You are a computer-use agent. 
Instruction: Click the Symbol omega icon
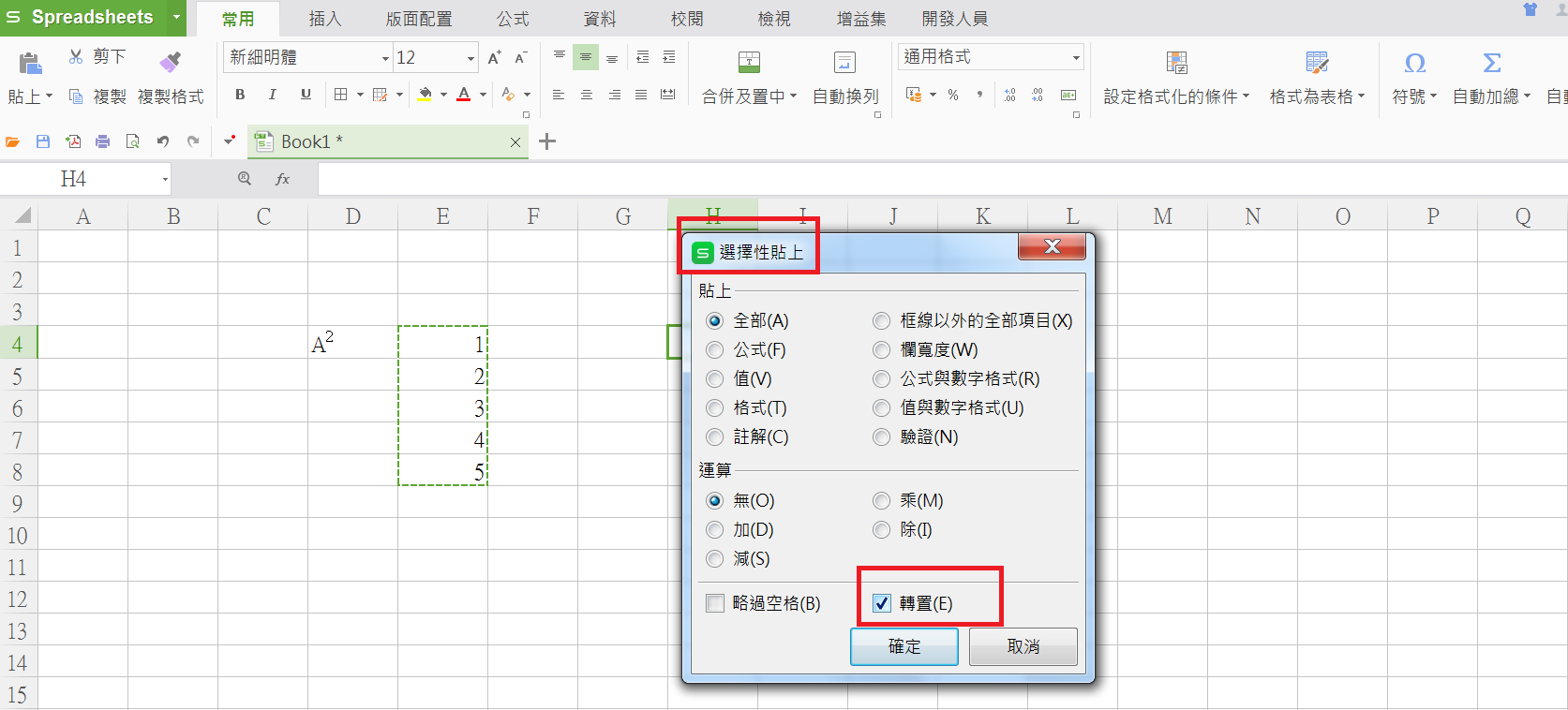(x=1415, y=63)
